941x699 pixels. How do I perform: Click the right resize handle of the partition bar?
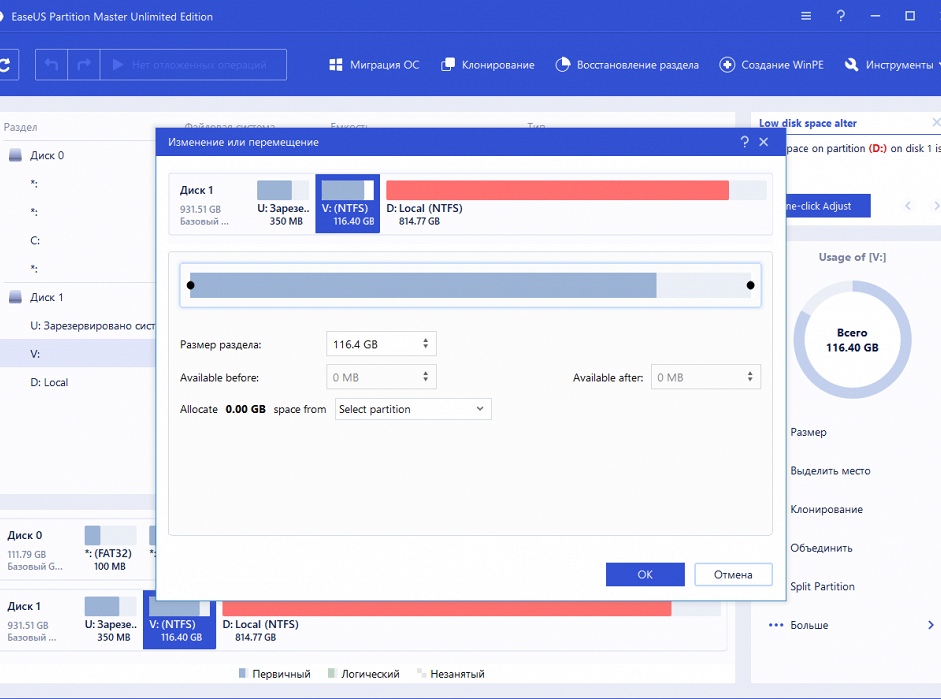[750, 285]
